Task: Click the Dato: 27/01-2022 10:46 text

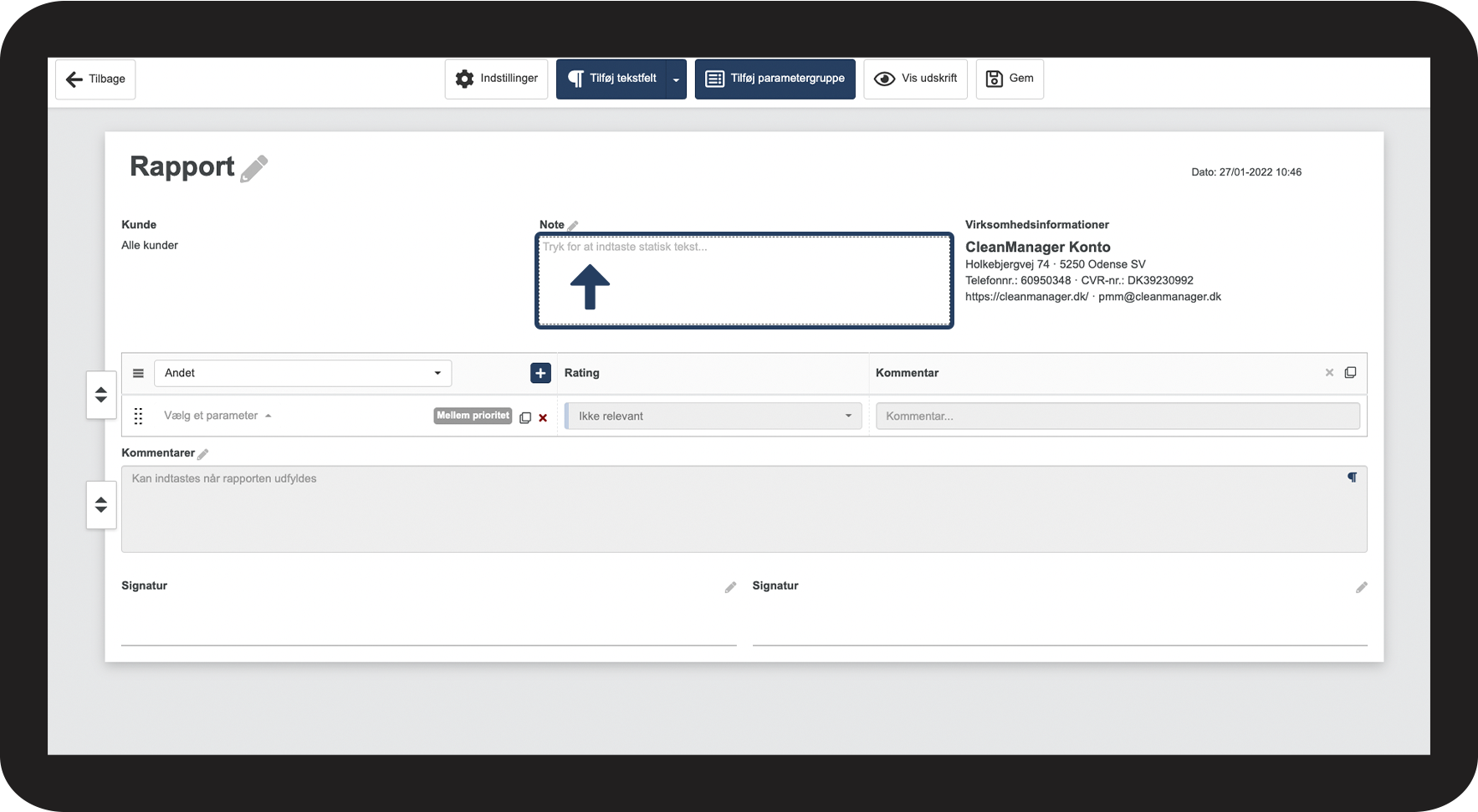Action: coord(1246,172)
